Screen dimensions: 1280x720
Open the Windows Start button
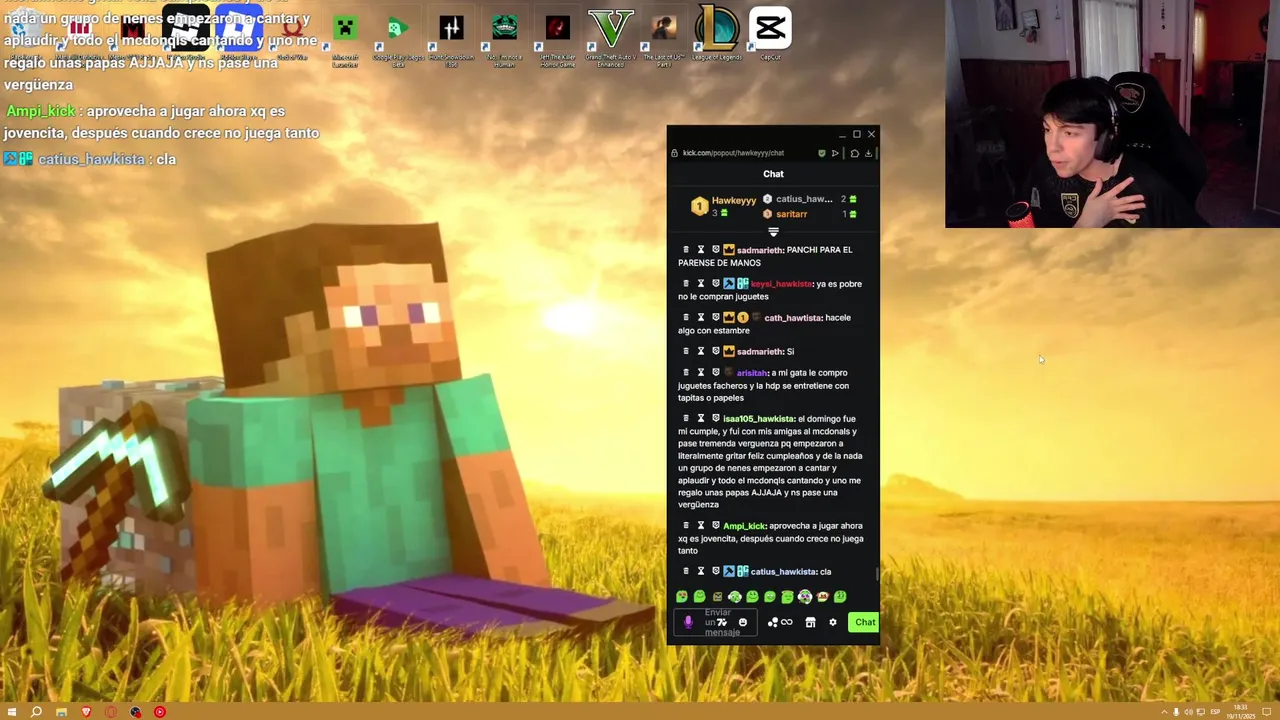11,712
